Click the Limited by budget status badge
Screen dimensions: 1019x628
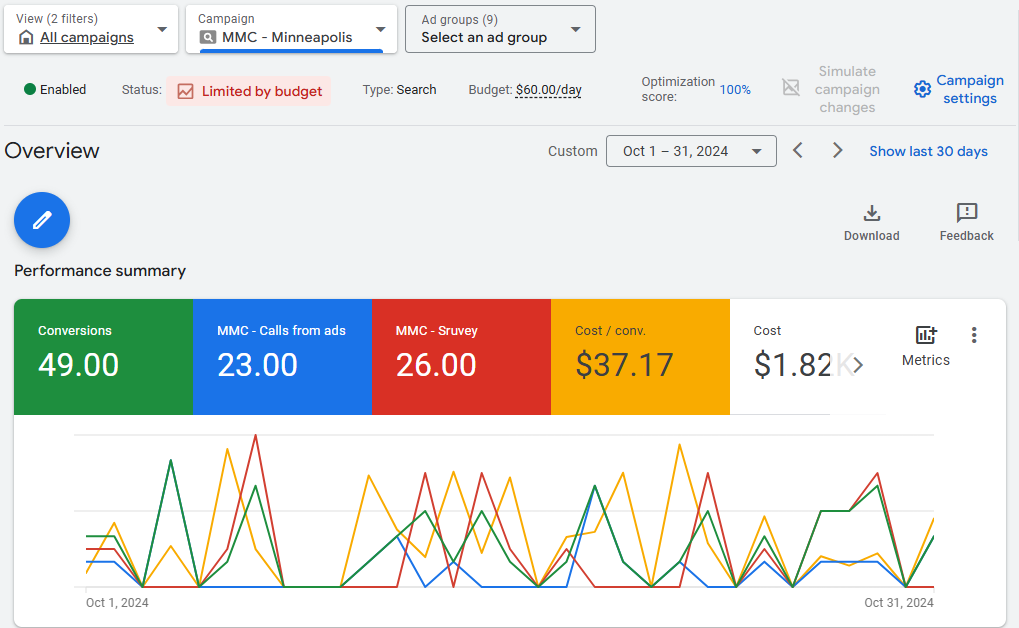tap(249, 91)
